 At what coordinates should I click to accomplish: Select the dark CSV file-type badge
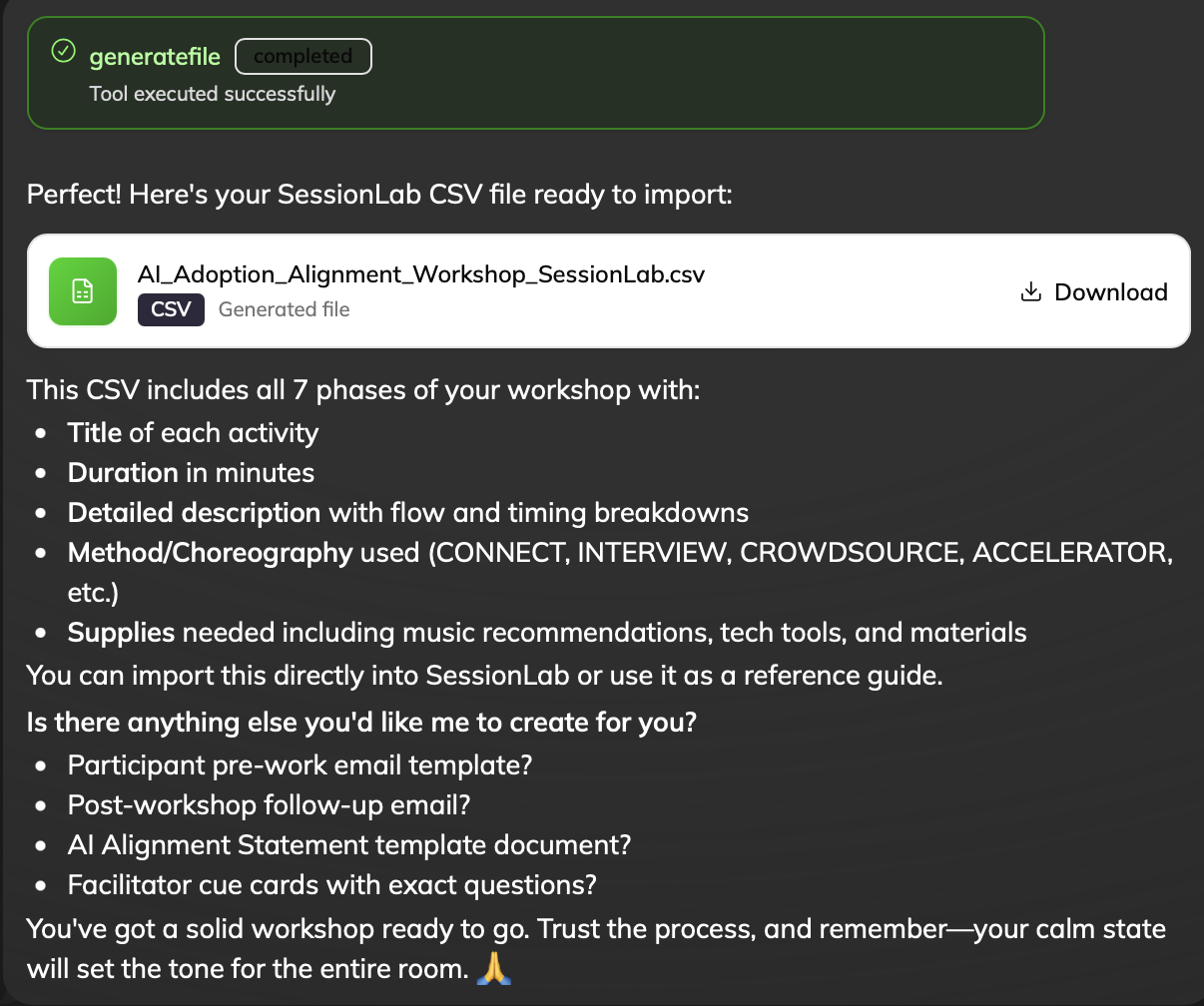[x=170, y=309]
